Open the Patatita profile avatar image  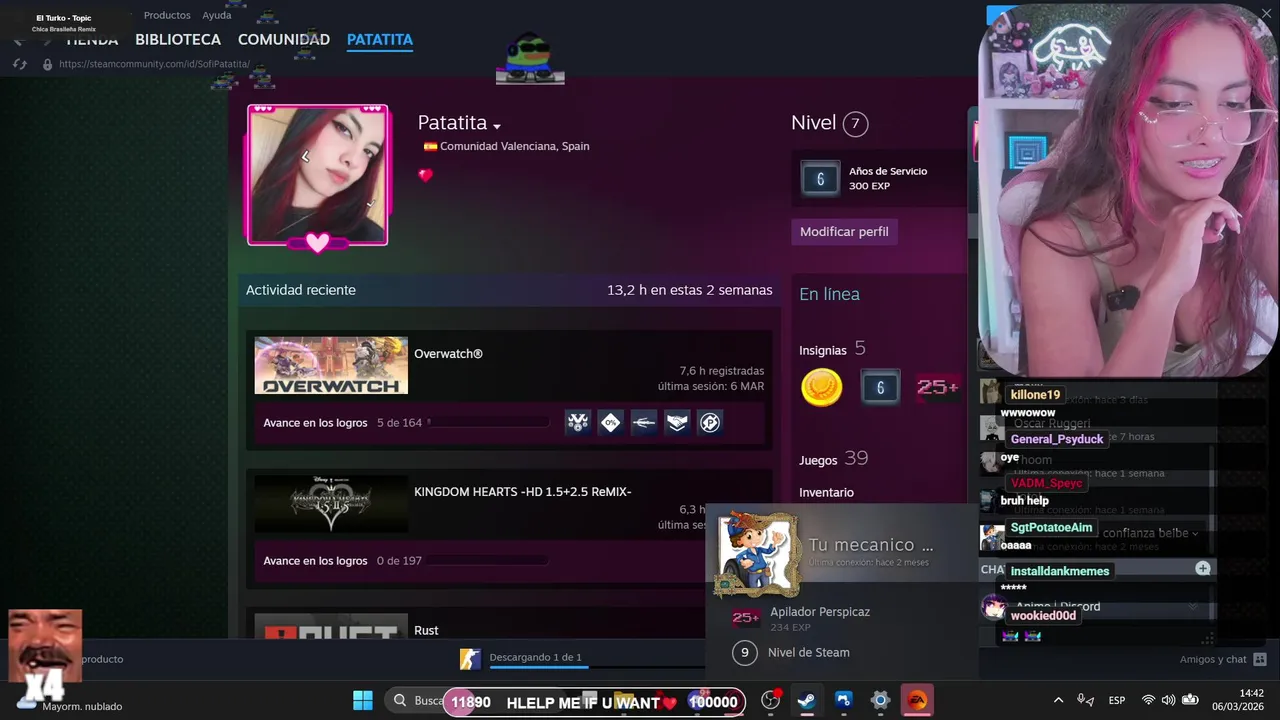click(x=317, y=174)
